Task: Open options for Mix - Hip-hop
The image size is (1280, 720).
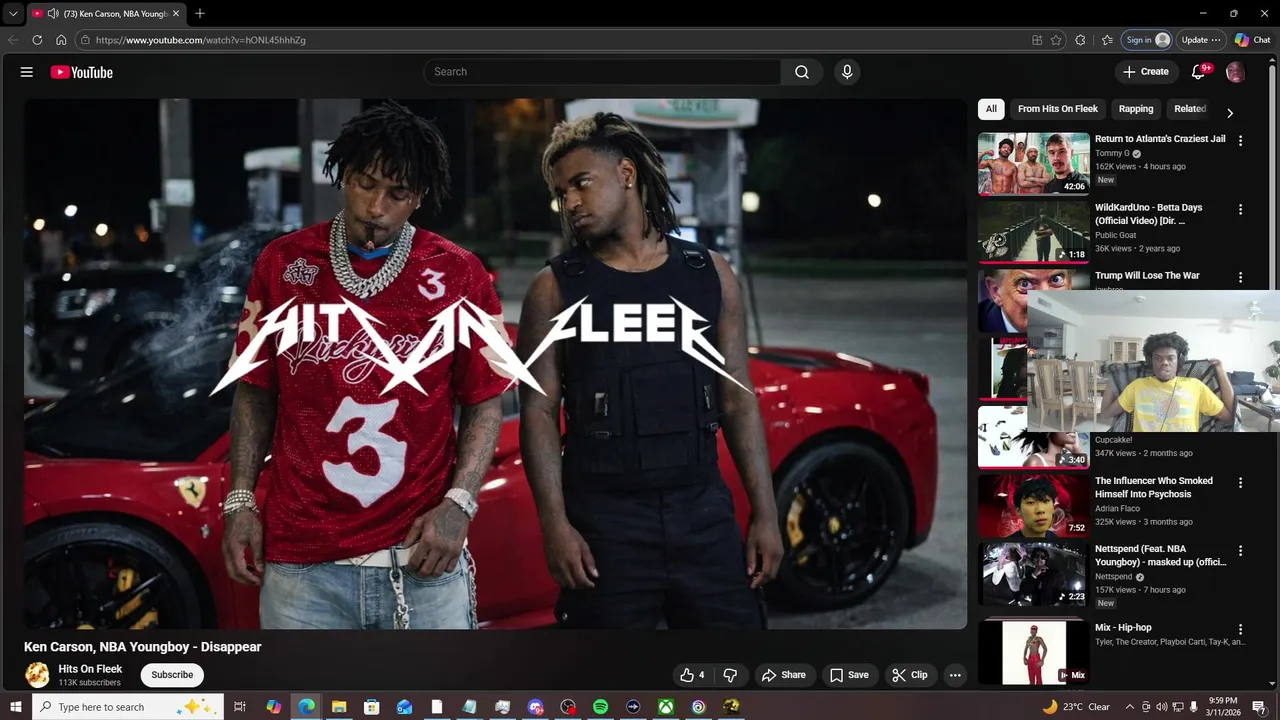Action: point(1240,630)
